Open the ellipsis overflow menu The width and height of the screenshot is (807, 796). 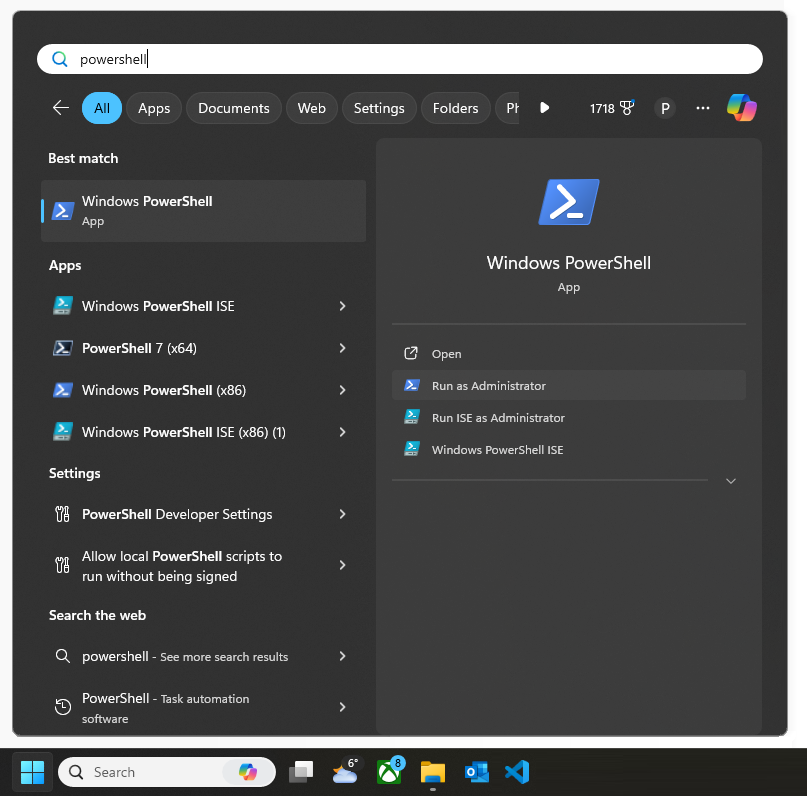click(x=703, y=107)
